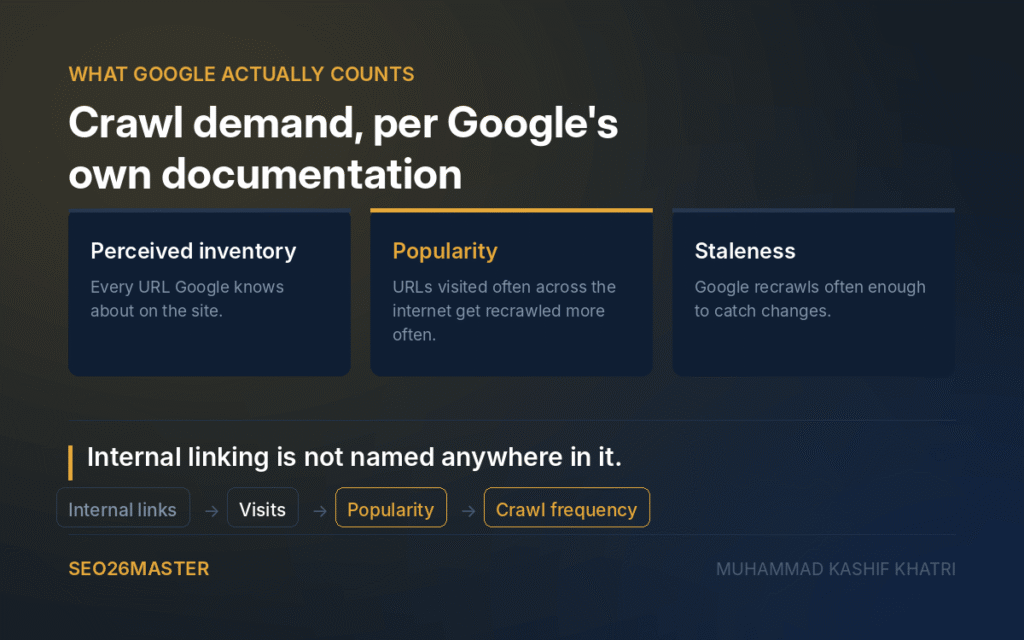Click the 'Crawl demand, per Google's own documentation' headline
The height and width of the screenshot is (640, 1024).
[343, 148]
